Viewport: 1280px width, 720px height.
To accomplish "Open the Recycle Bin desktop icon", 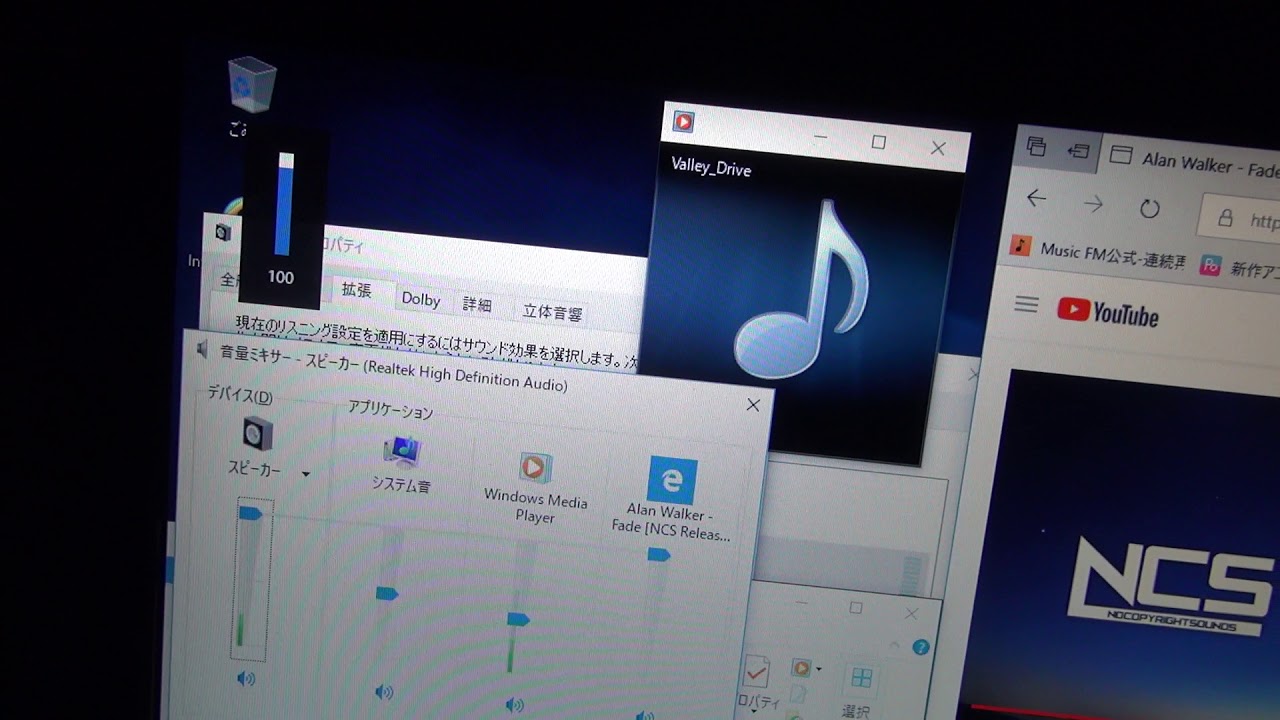I will (252, 85).
